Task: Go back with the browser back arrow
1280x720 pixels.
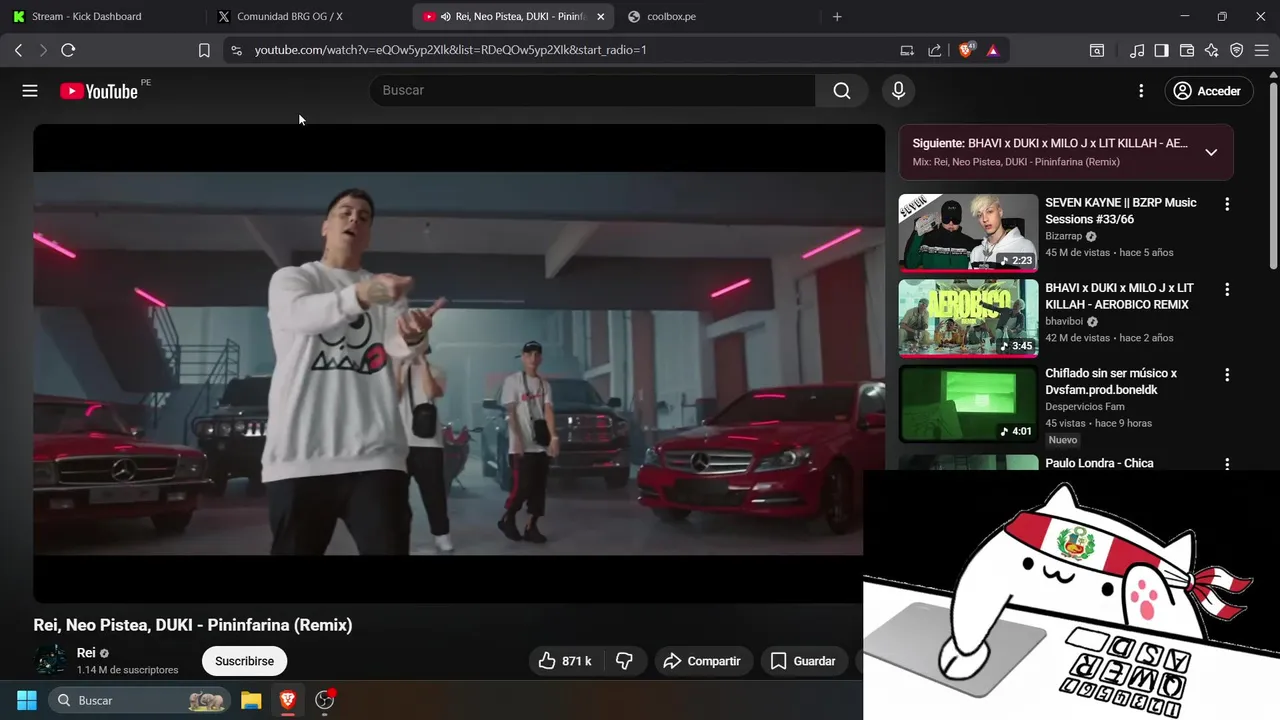Action: click(18, 50)
